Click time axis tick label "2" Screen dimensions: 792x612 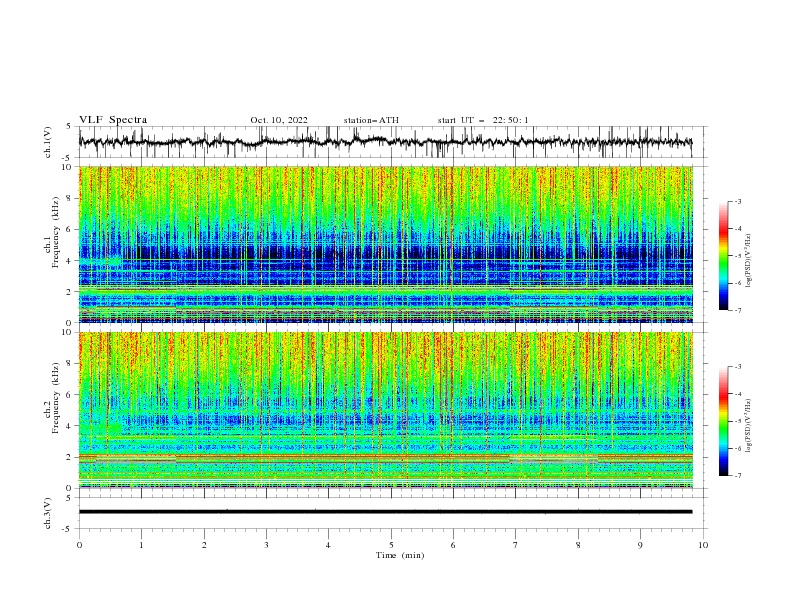[x=204, y=545]
